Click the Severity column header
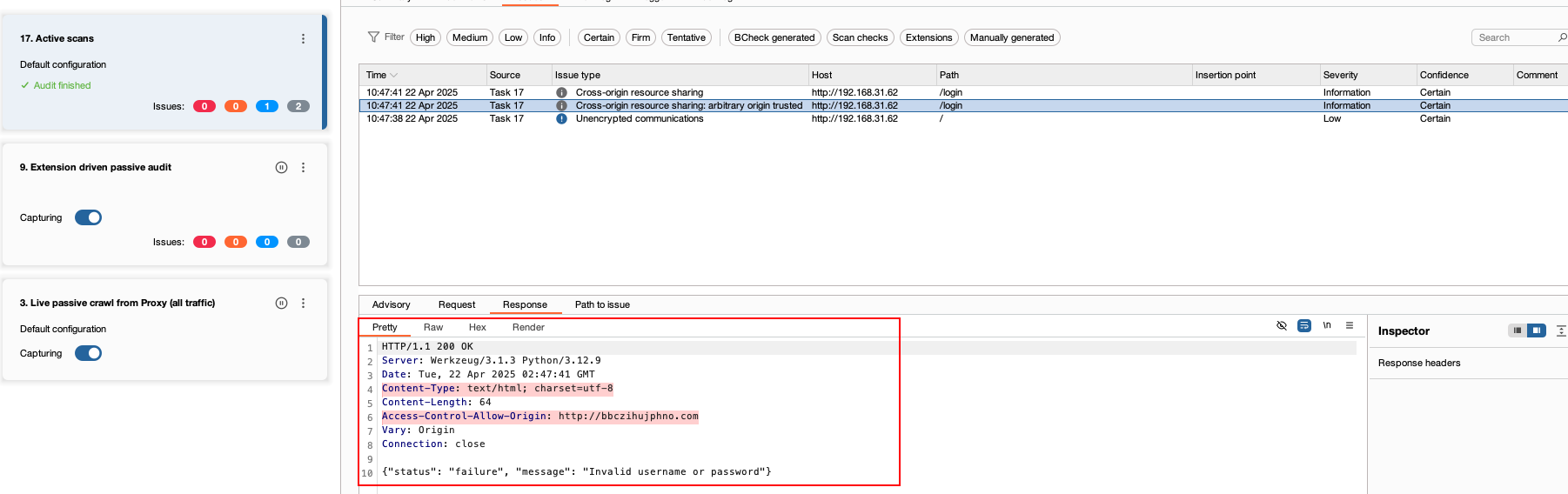Viewport: 1568px width, 494px height. click(1367, 75)
